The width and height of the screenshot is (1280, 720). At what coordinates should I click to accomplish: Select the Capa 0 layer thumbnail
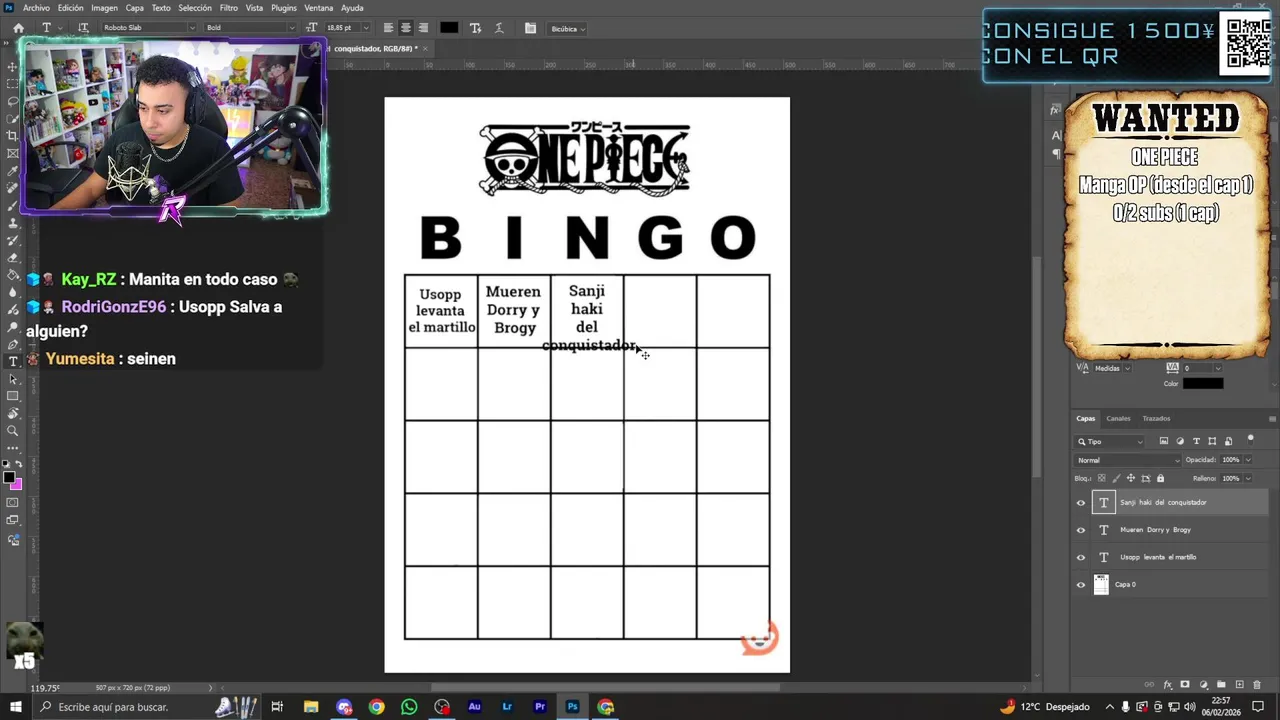(x=1101, y=585)
